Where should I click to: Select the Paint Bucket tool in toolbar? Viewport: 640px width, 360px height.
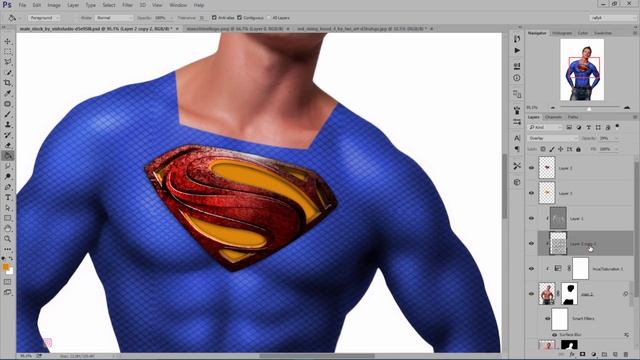point(8,156)
